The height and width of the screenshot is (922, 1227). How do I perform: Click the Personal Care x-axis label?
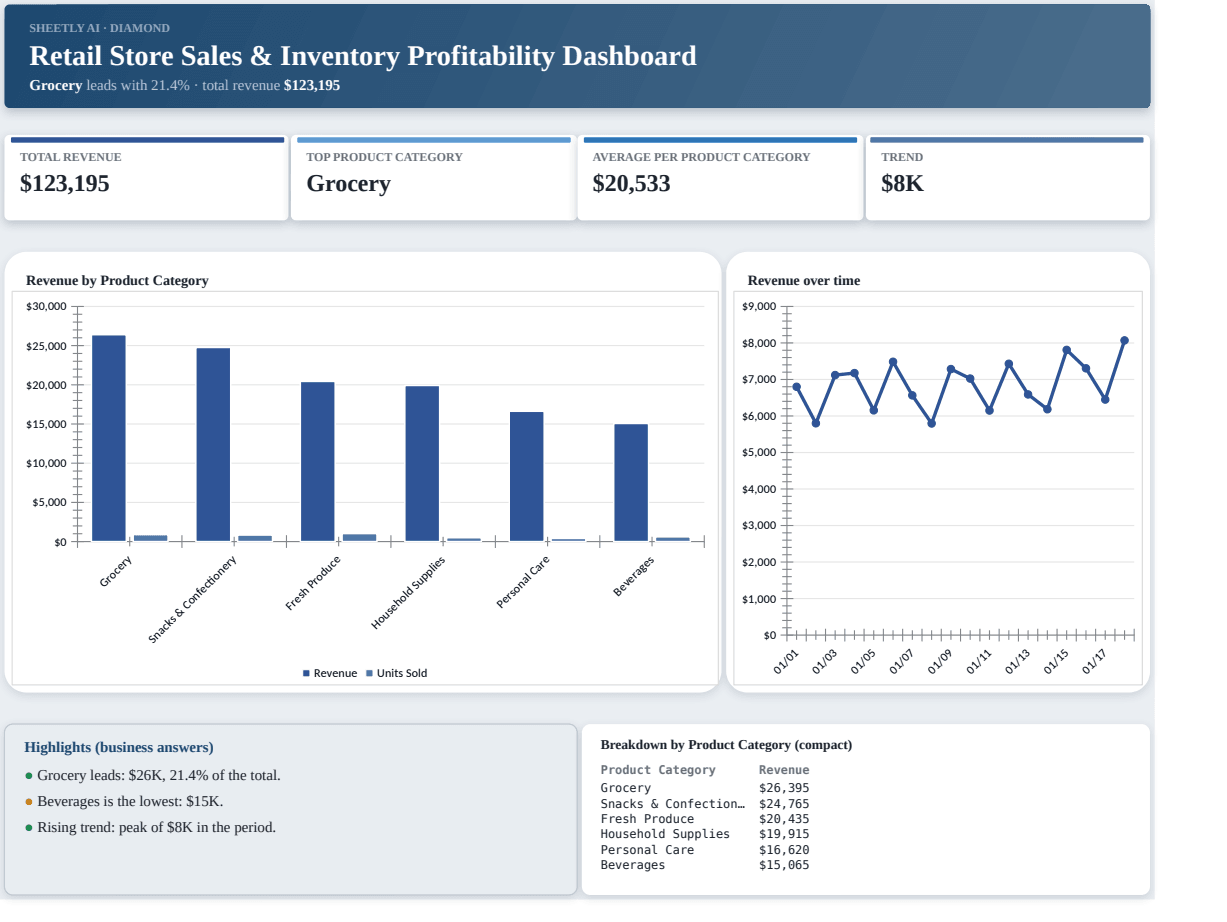tap(524, 582)
